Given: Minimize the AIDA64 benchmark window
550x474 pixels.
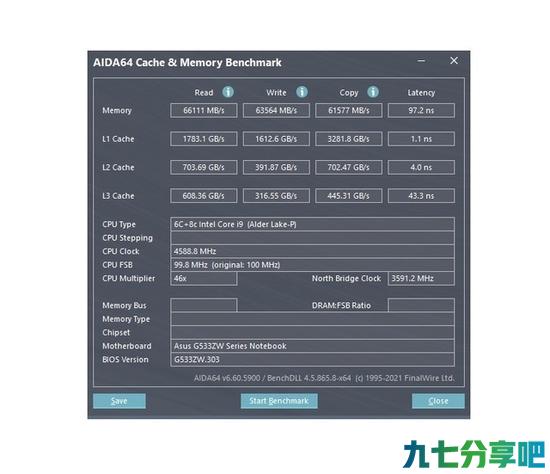Looking at the screenshot, I should tap(421, 61).
